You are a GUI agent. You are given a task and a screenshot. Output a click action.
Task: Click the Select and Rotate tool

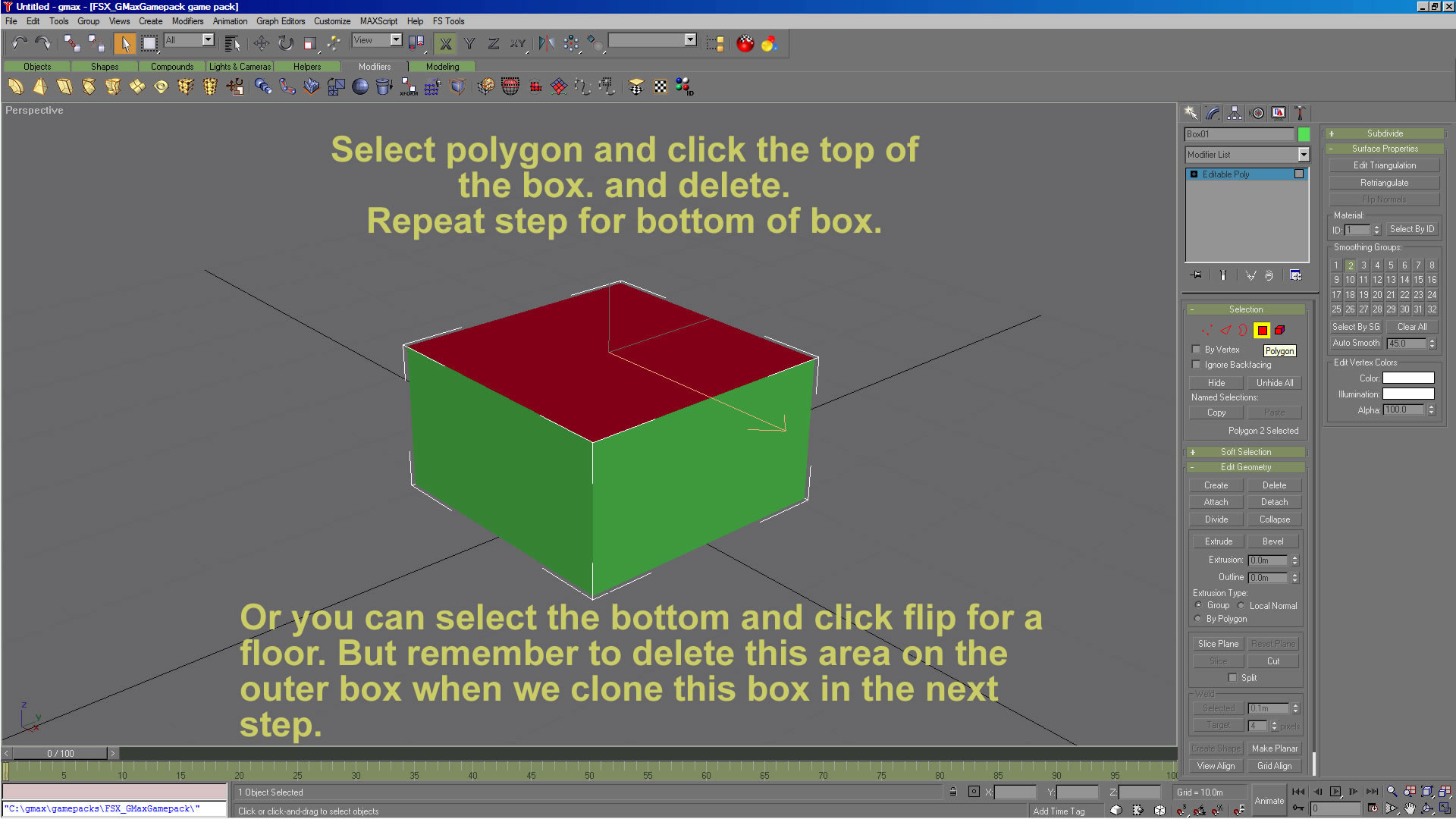coord(286,43)
